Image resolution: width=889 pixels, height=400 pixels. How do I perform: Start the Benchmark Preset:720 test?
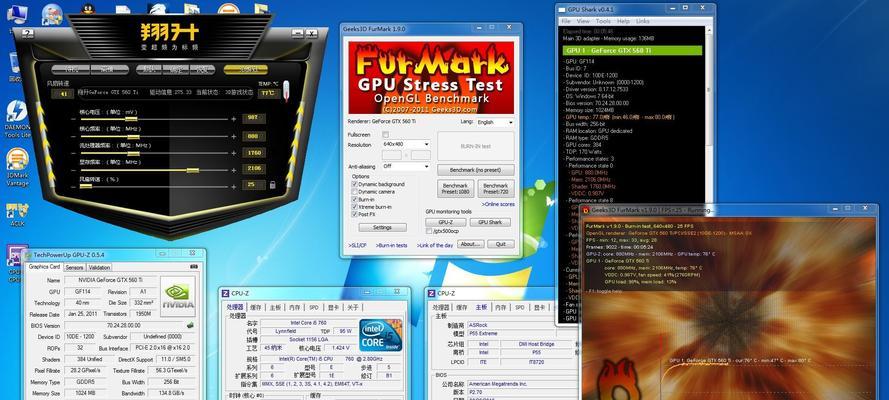(496, 189)
